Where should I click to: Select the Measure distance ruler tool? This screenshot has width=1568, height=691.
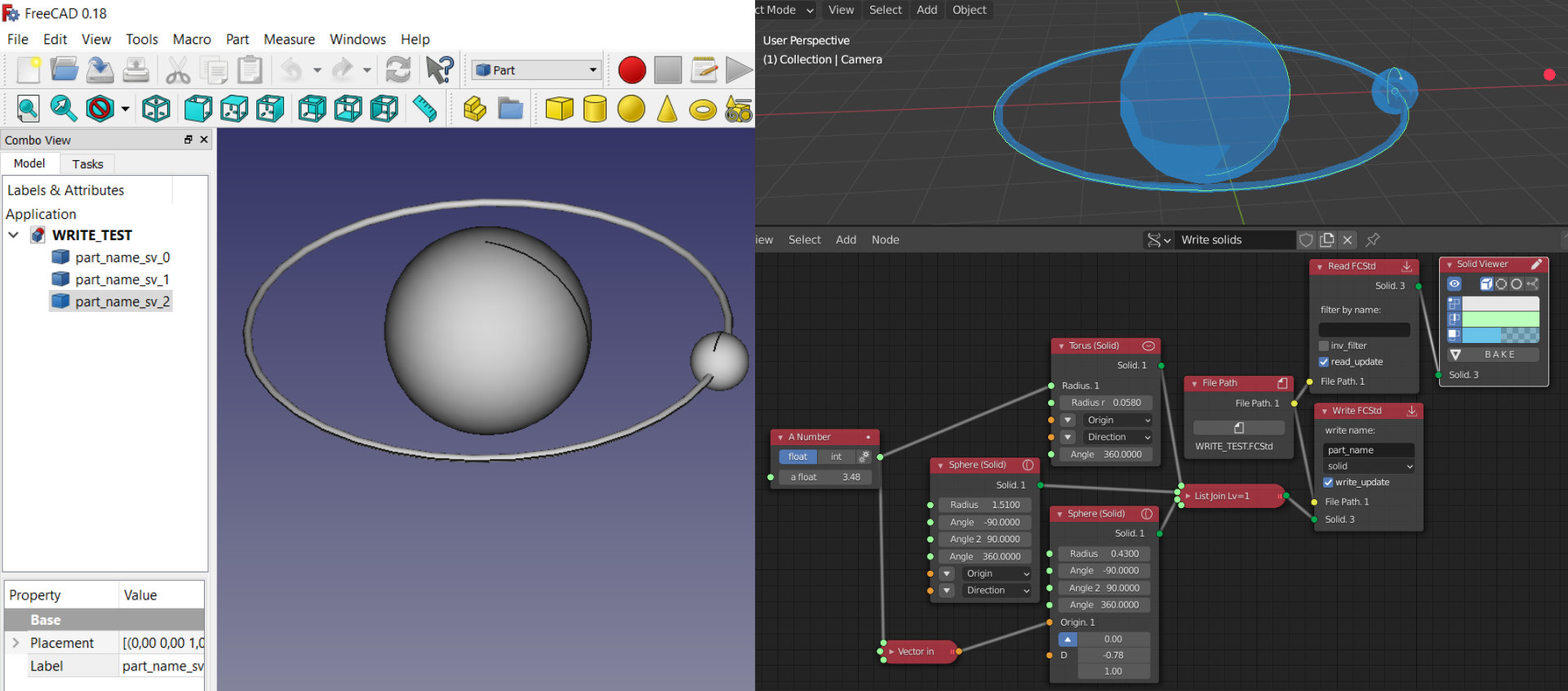pos(424,109)
